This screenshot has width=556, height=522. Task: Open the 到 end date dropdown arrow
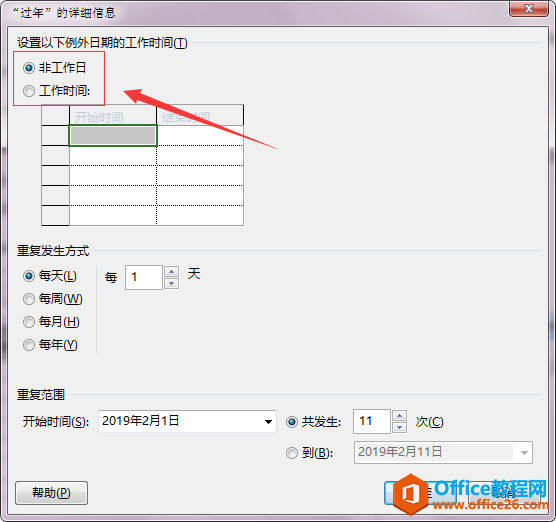coord(524,453)
